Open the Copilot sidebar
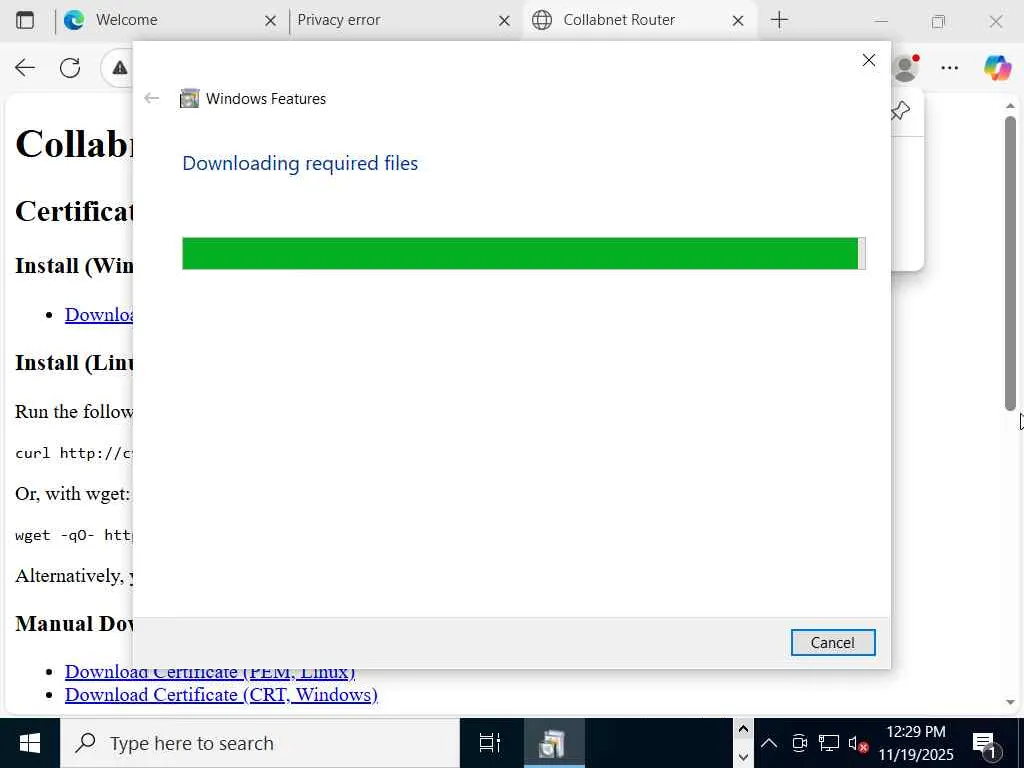The height and width of the screenshot is (768, 1024). click(997, 67)
